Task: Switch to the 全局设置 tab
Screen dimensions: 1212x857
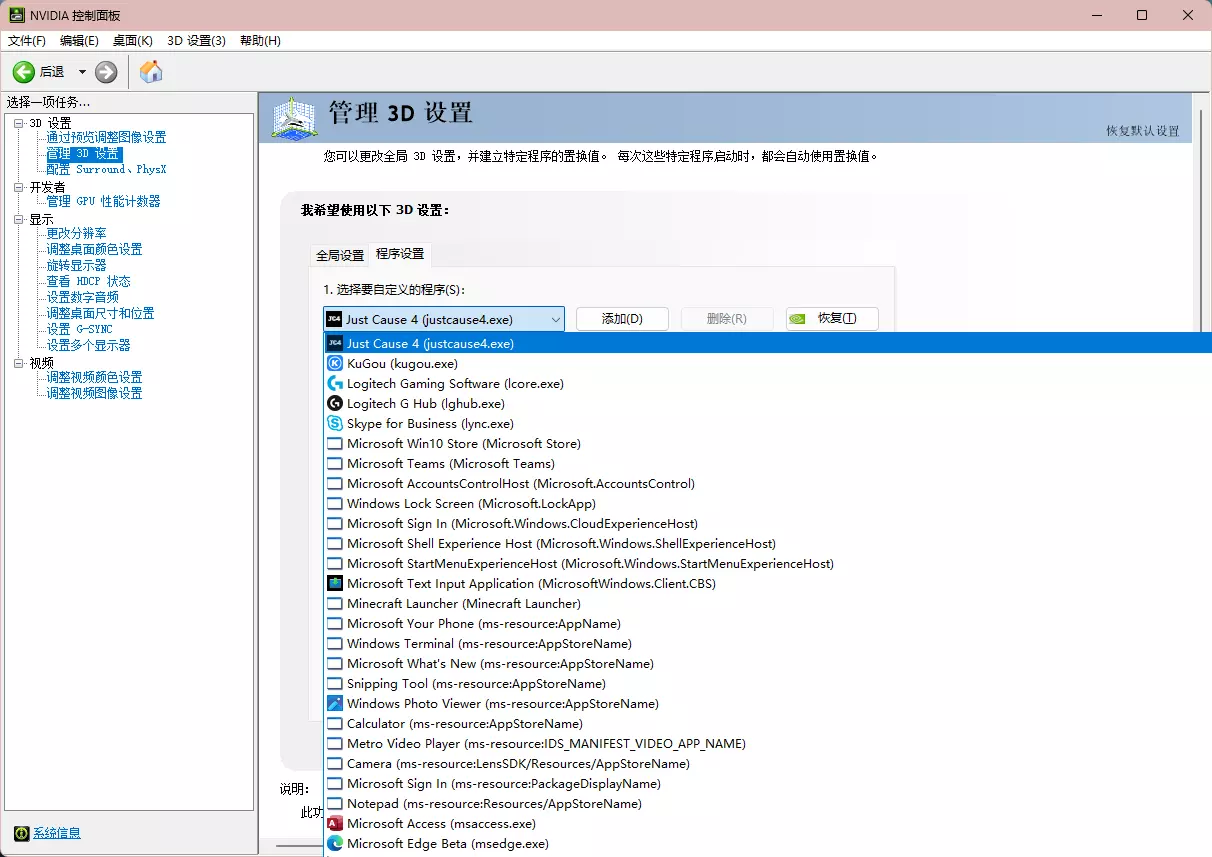Action: (x=340, y=255)
